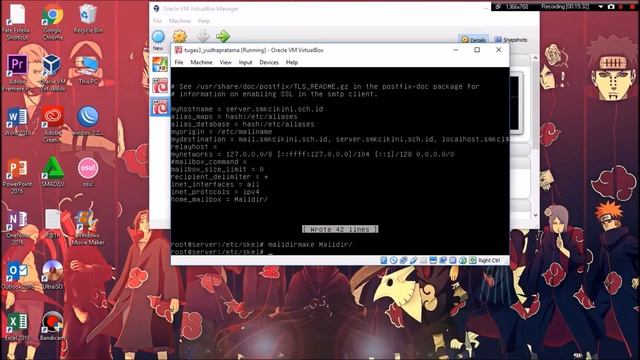Image resolution: width=640 pixels, height=360 pixels.
Task: Open Input menu in the VM window
Action: 245,62
